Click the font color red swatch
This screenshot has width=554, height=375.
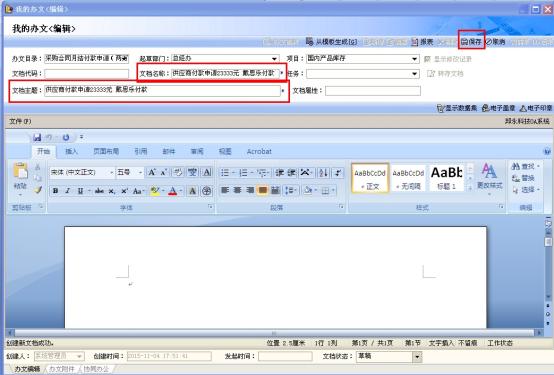(x=173, y=191)
